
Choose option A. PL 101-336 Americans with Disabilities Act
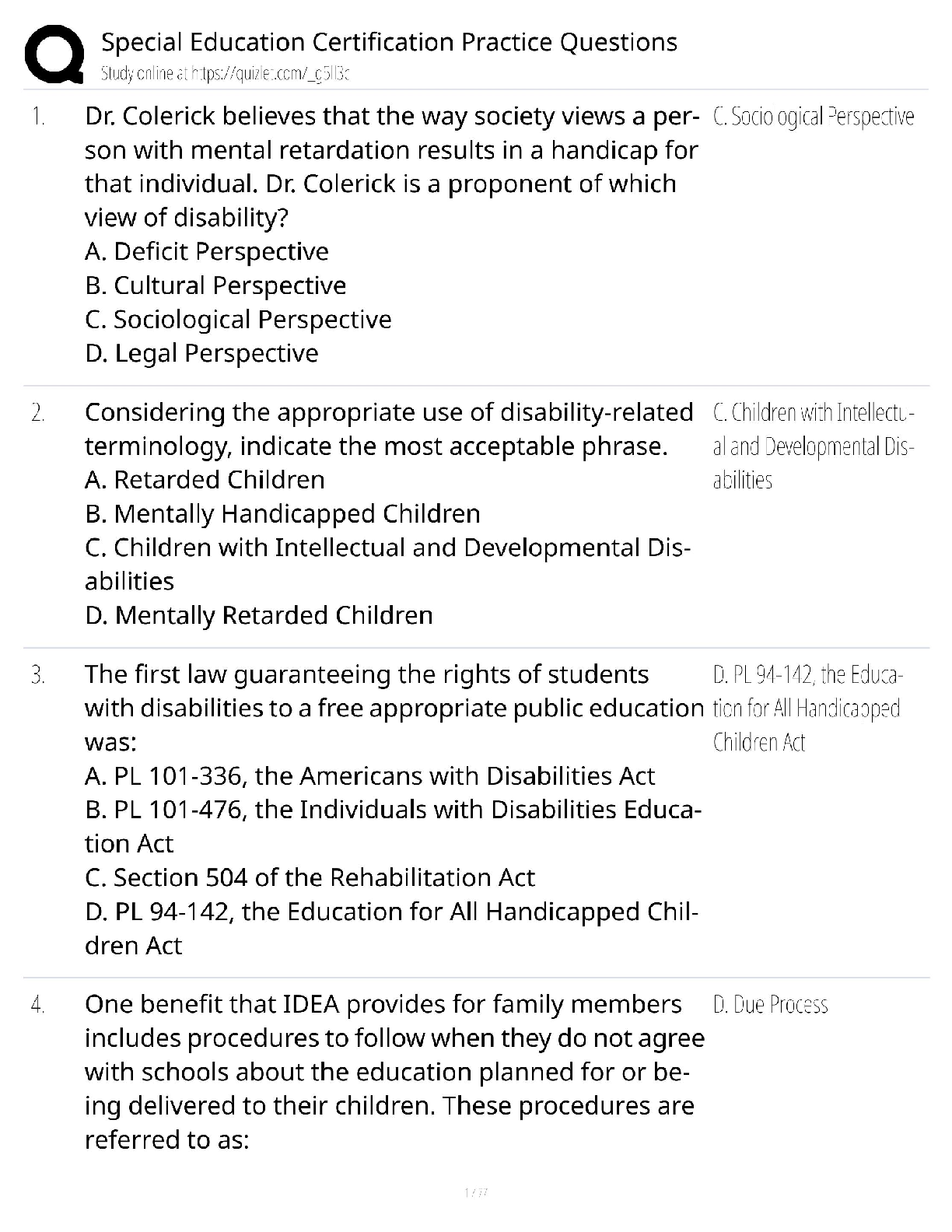pyautogui.click(x=369, y=775)
